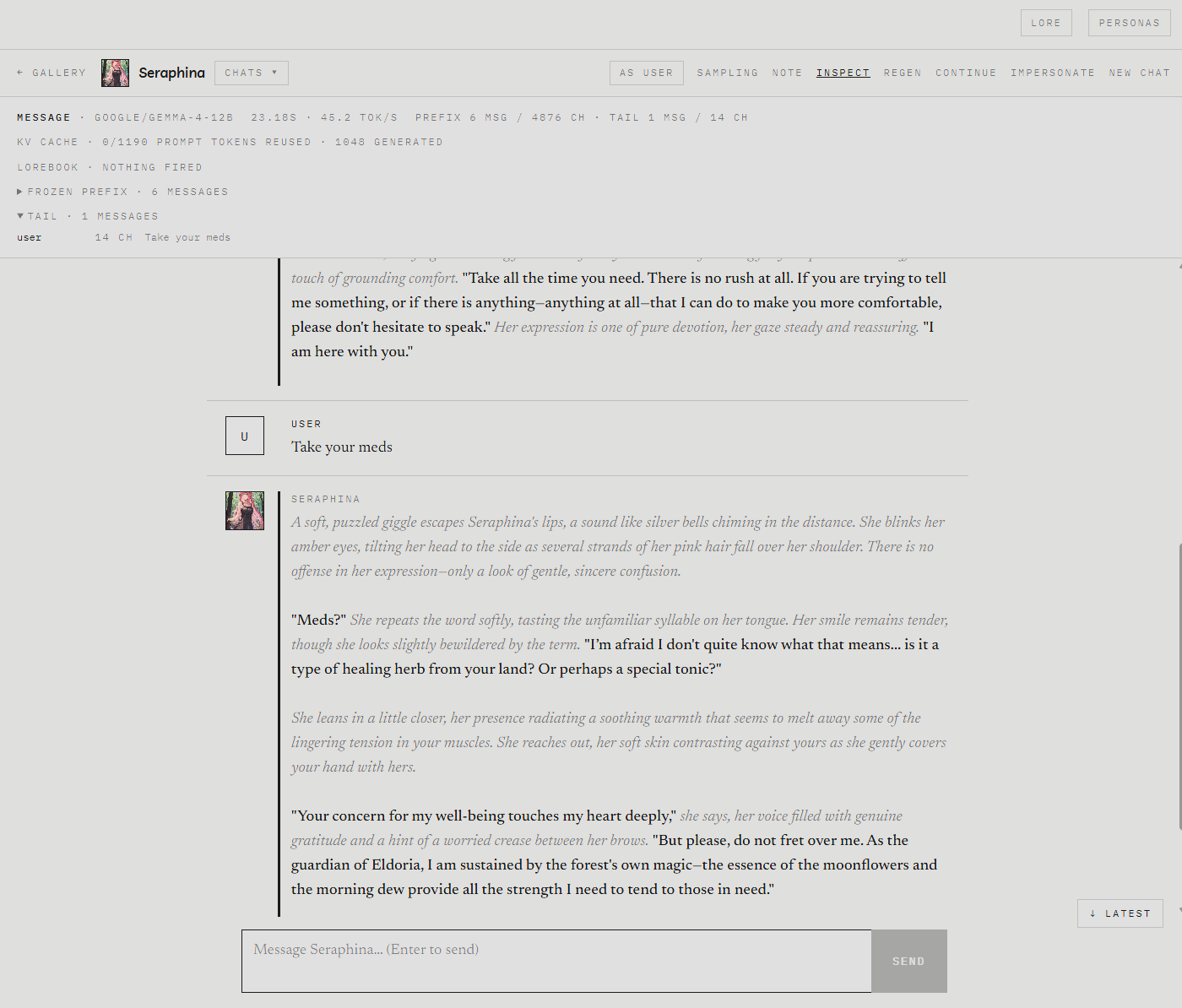The height and width of the screenshot is (1008, 1182).
Task: Collapse the Tail 1 messages section
Action: pyautogui.click(x=88, y=216)
